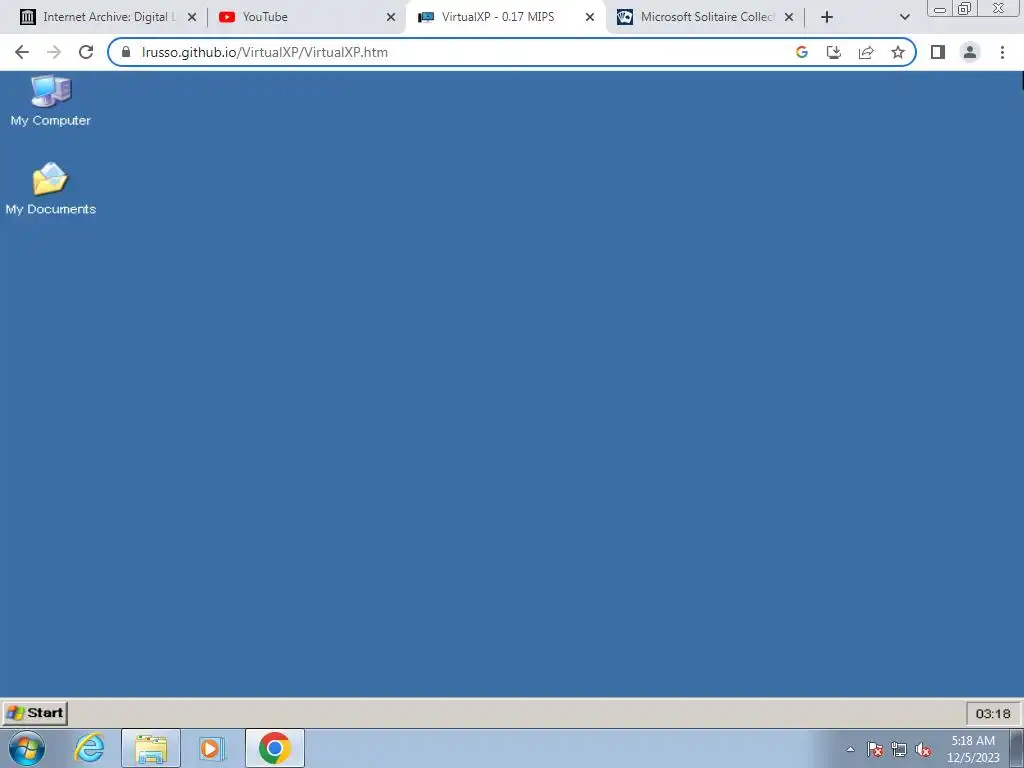Bookmark this page with the star

click(x=898, y=52)
